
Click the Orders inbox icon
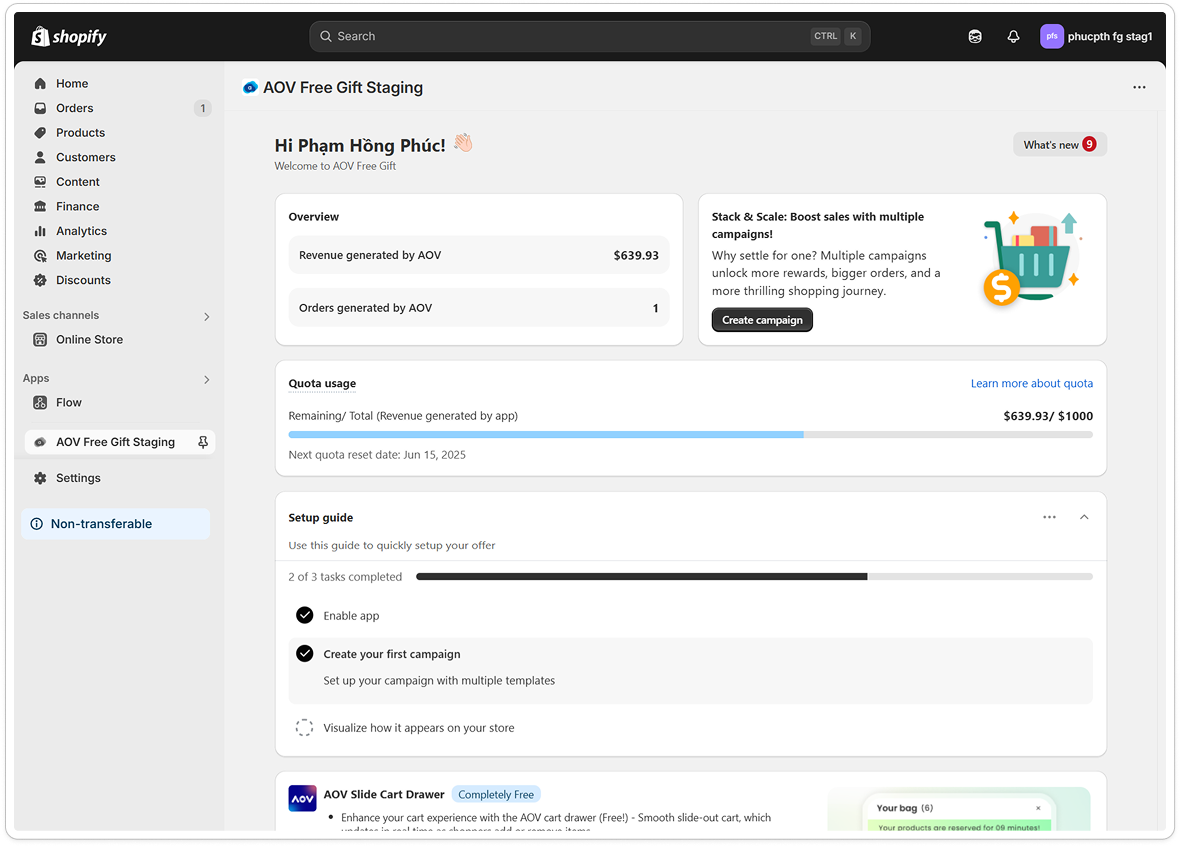40,108
